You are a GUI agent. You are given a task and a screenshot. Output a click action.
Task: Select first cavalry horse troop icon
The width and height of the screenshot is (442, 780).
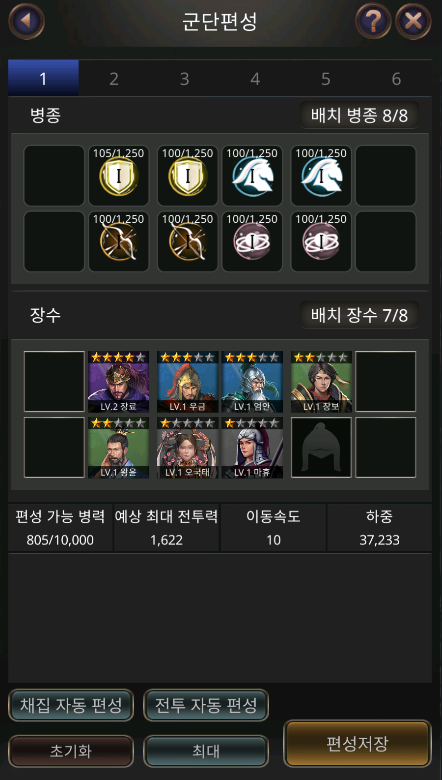pyautogui.click(x=252, y=176)
